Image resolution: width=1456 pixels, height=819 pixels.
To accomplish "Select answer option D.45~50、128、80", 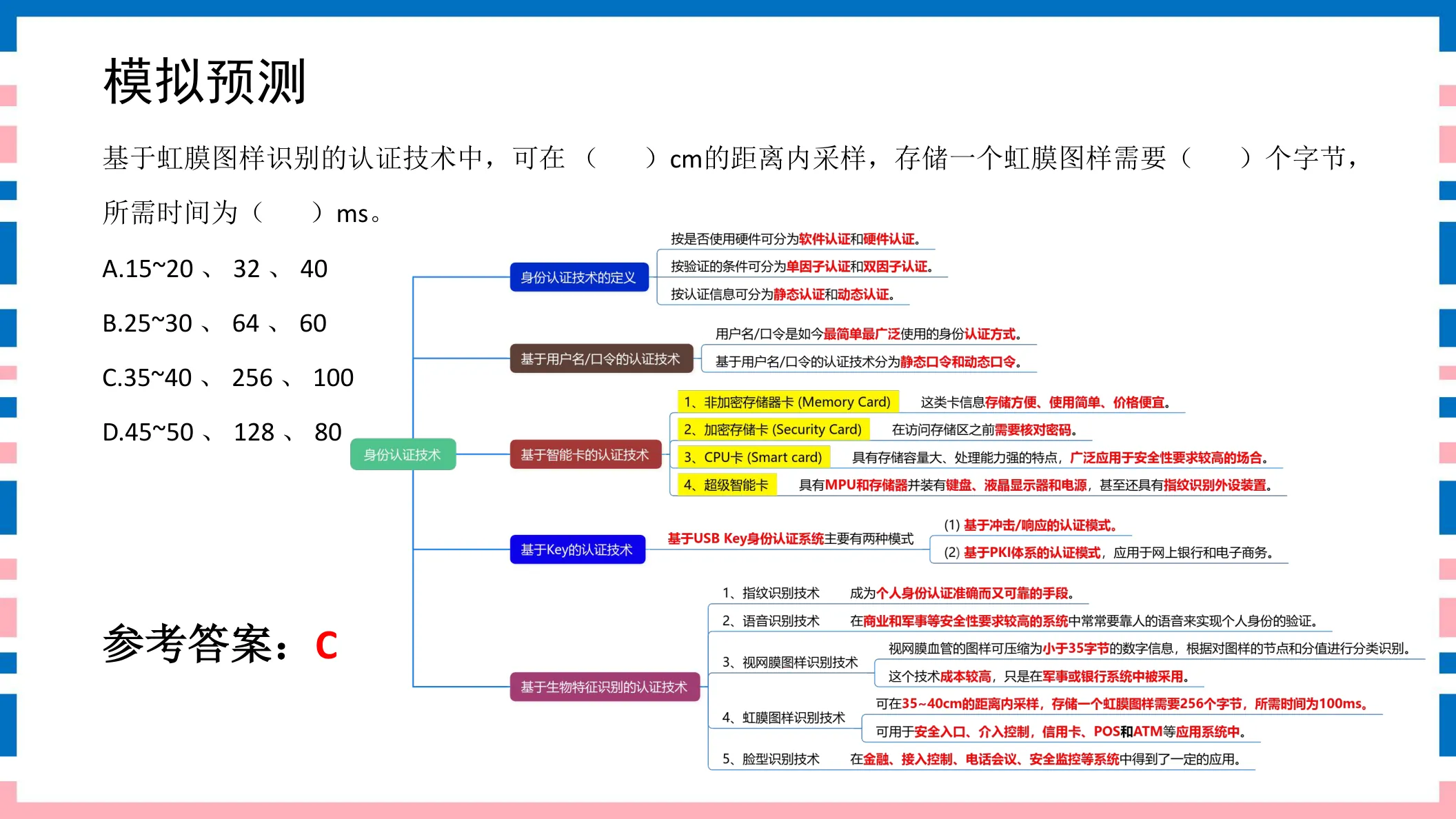I will 222,432.
